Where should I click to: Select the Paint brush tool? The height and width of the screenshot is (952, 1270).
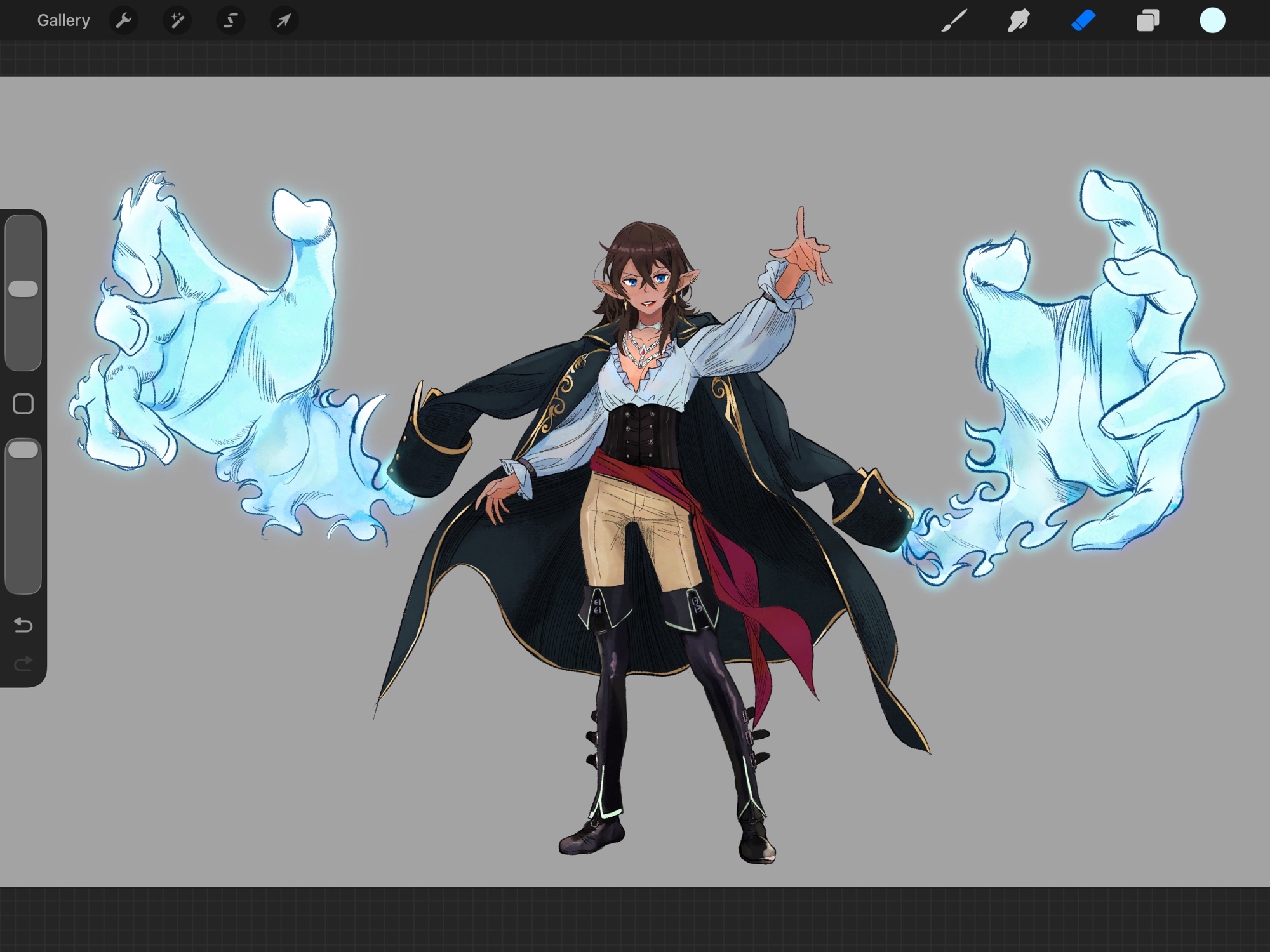point(954,21)
